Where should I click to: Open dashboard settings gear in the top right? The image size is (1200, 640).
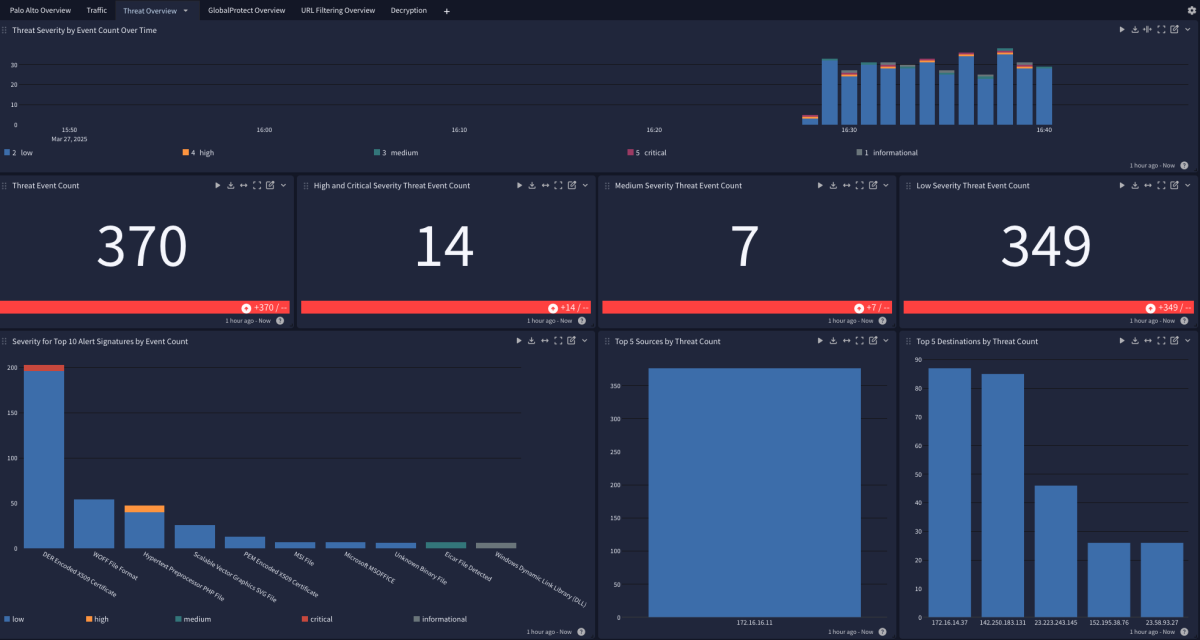[1190, 10]
